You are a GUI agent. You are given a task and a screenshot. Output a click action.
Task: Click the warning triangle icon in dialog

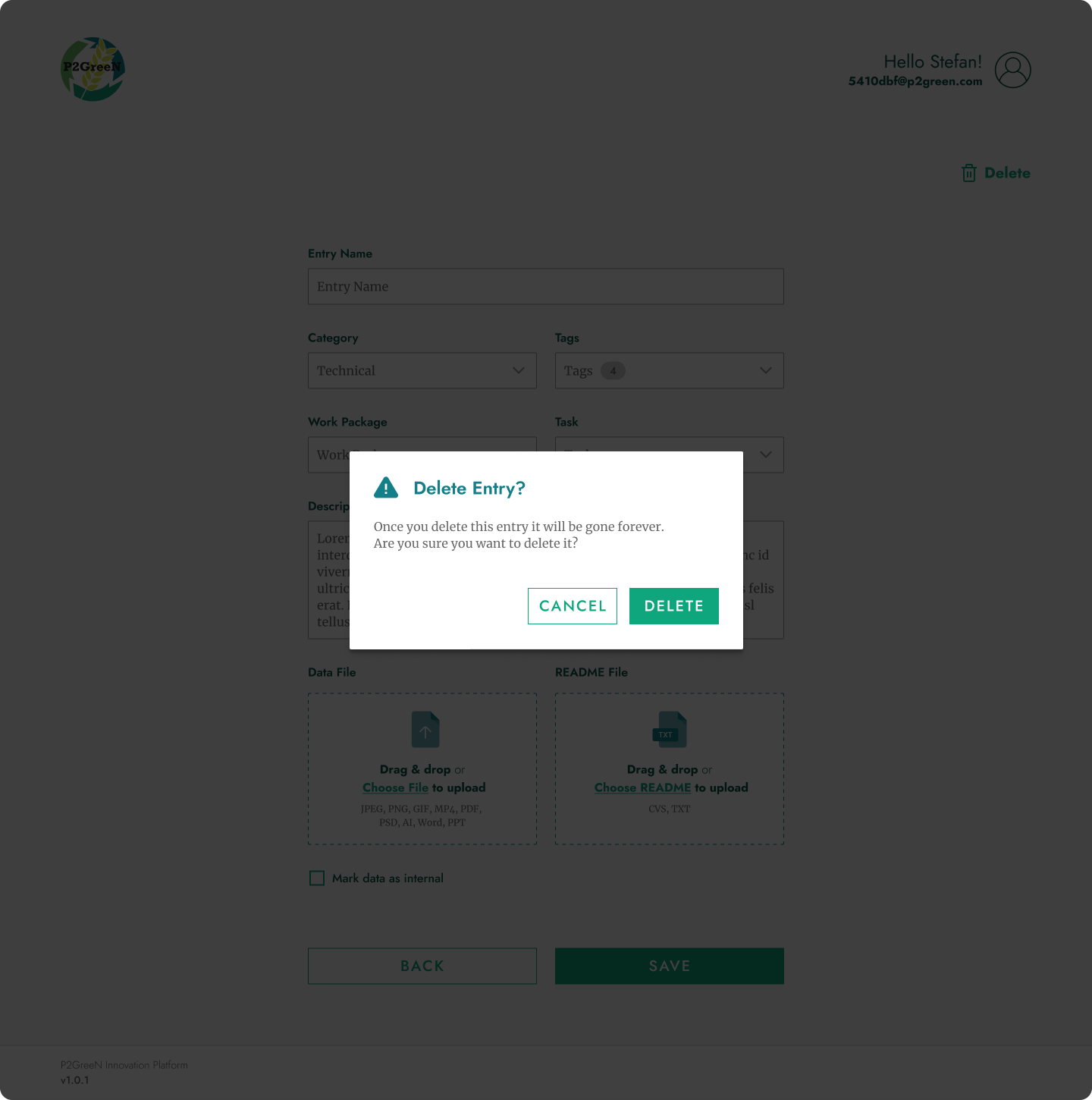[x=386, y=487]
